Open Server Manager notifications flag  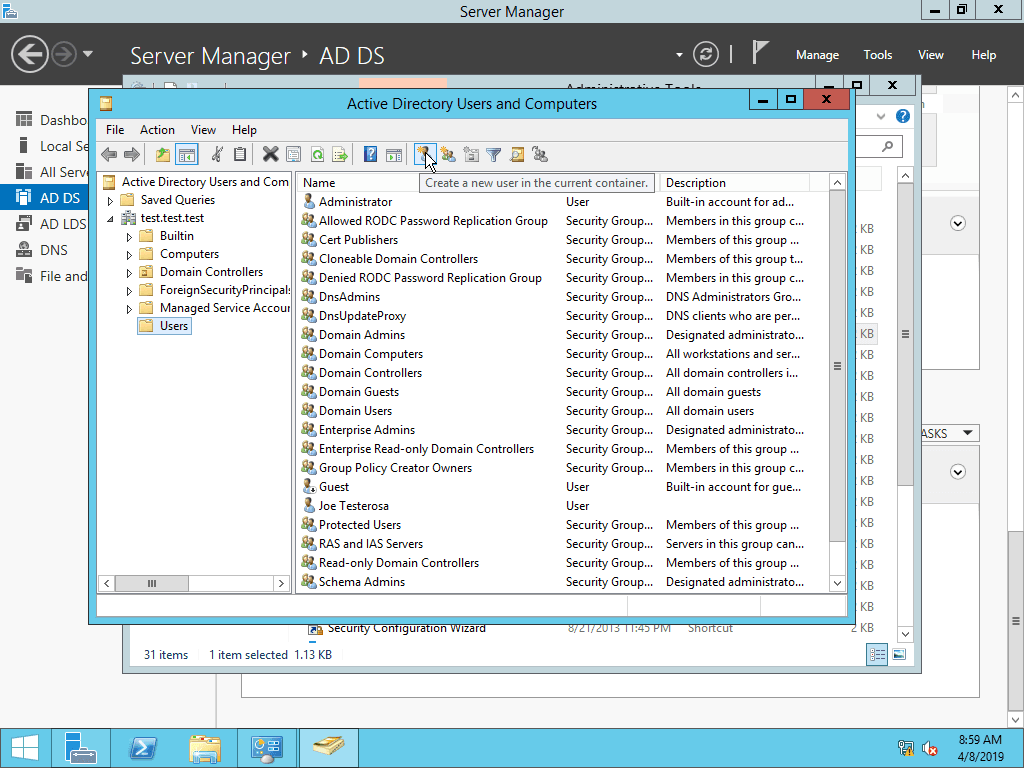coord(759,52)
